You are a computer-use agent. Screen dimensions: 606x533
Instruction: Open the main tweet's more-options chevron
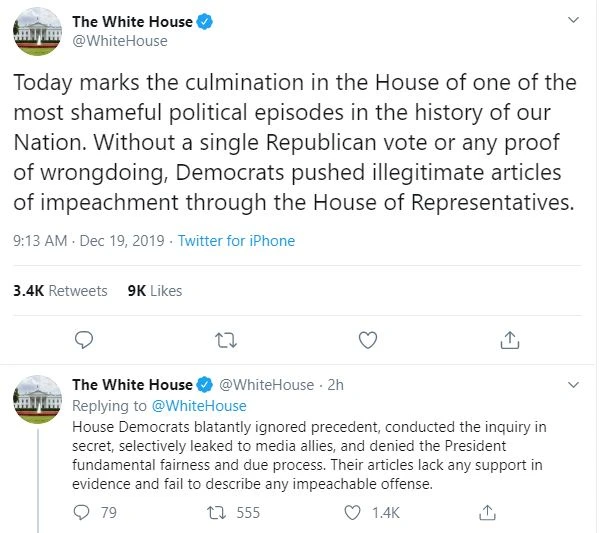coord(572,21)
